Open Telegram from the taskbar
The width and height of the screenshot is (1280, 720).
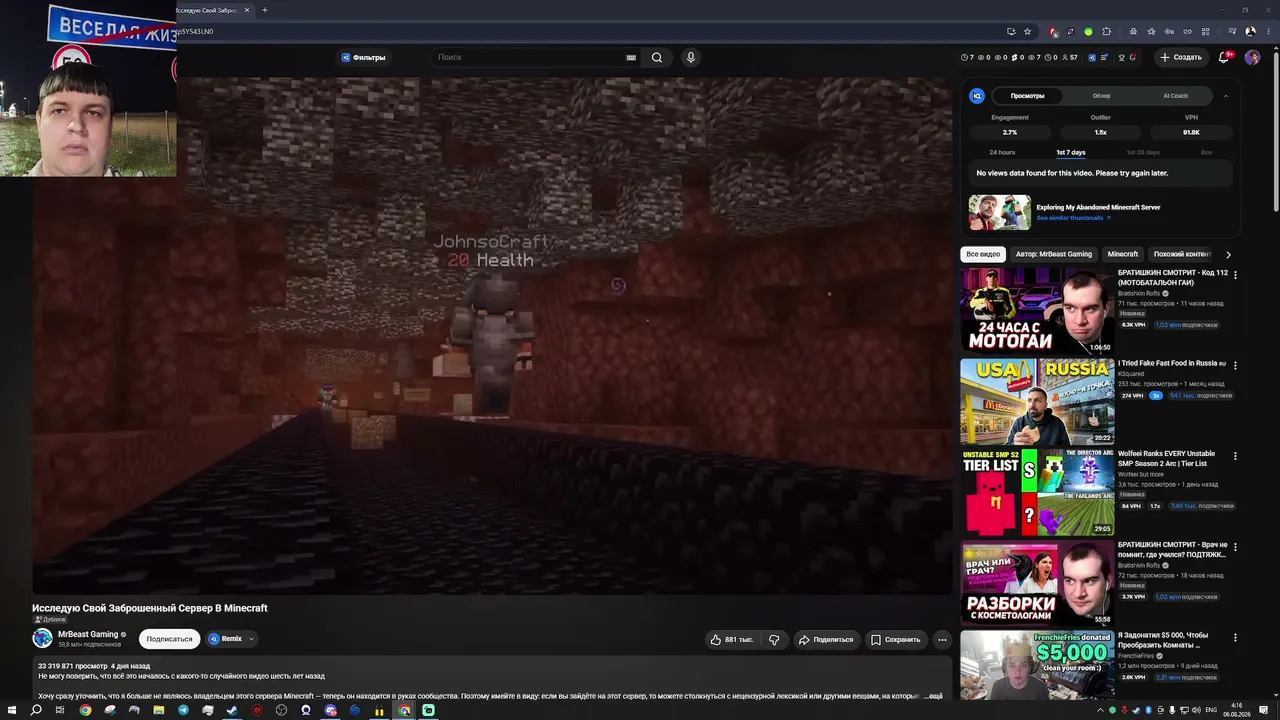pos(183,710)
